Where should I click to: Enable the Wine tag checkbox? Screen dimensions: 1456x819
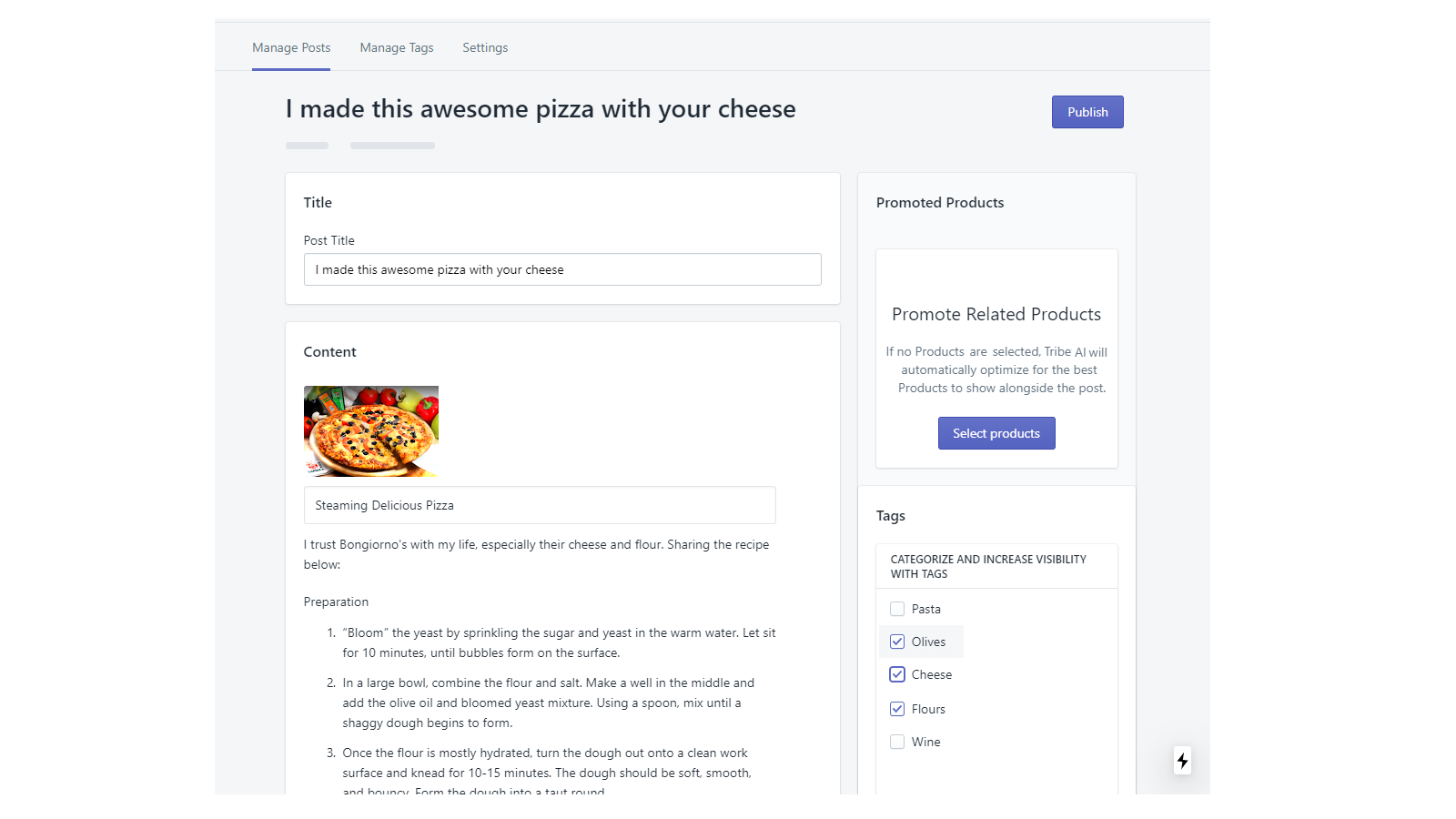(897, 742)
